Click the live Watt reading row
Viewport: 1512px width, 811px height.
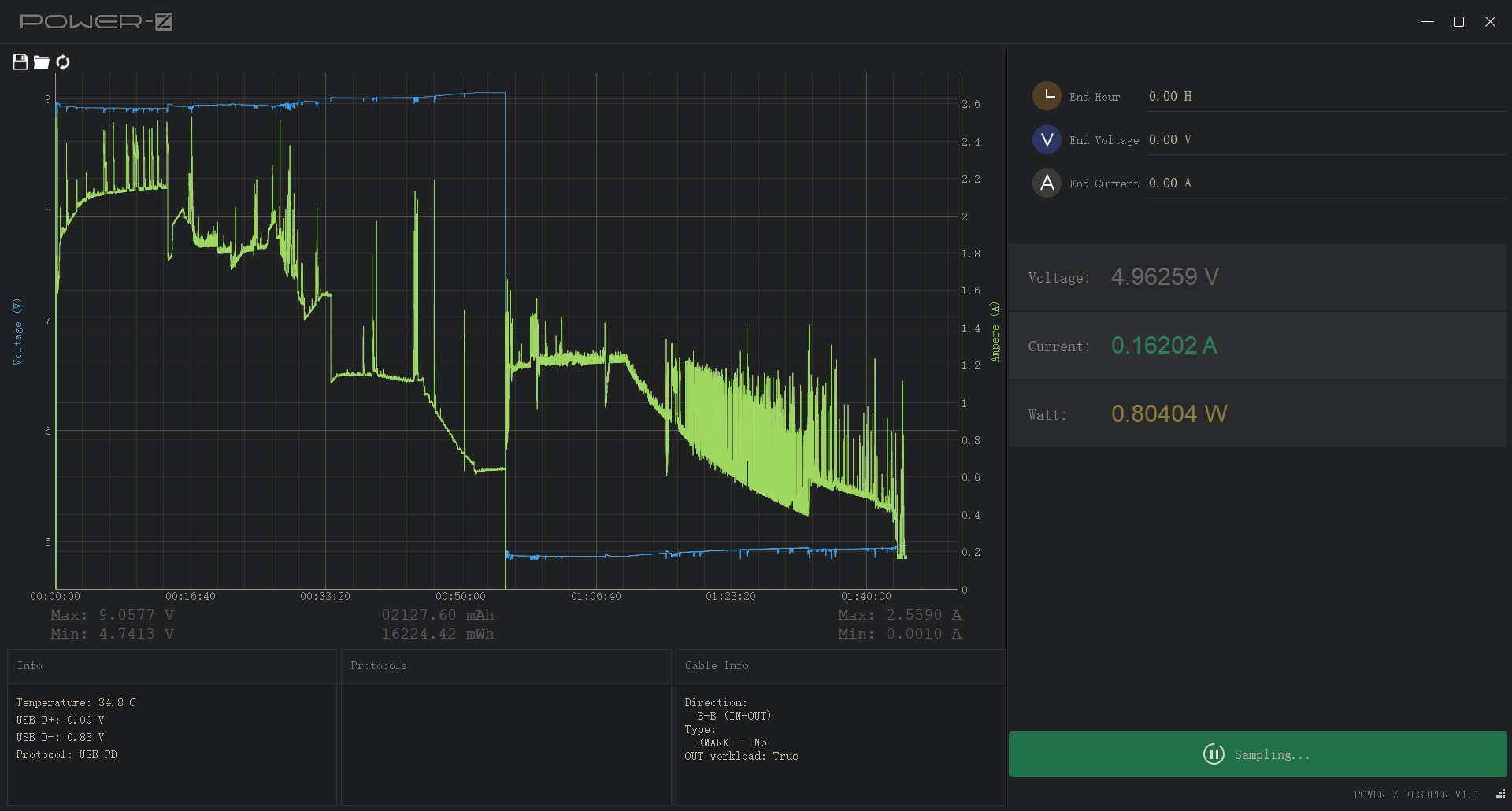click(x=1257, y=414)
